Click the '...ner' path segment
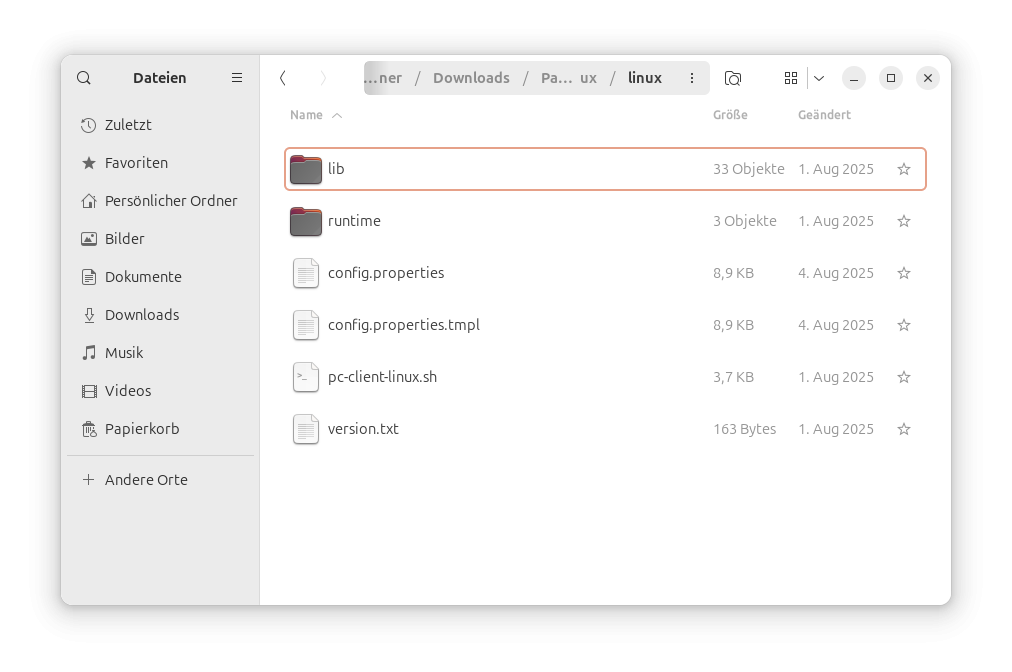This screenshot has height=672, width=1012. coord(383,78)
